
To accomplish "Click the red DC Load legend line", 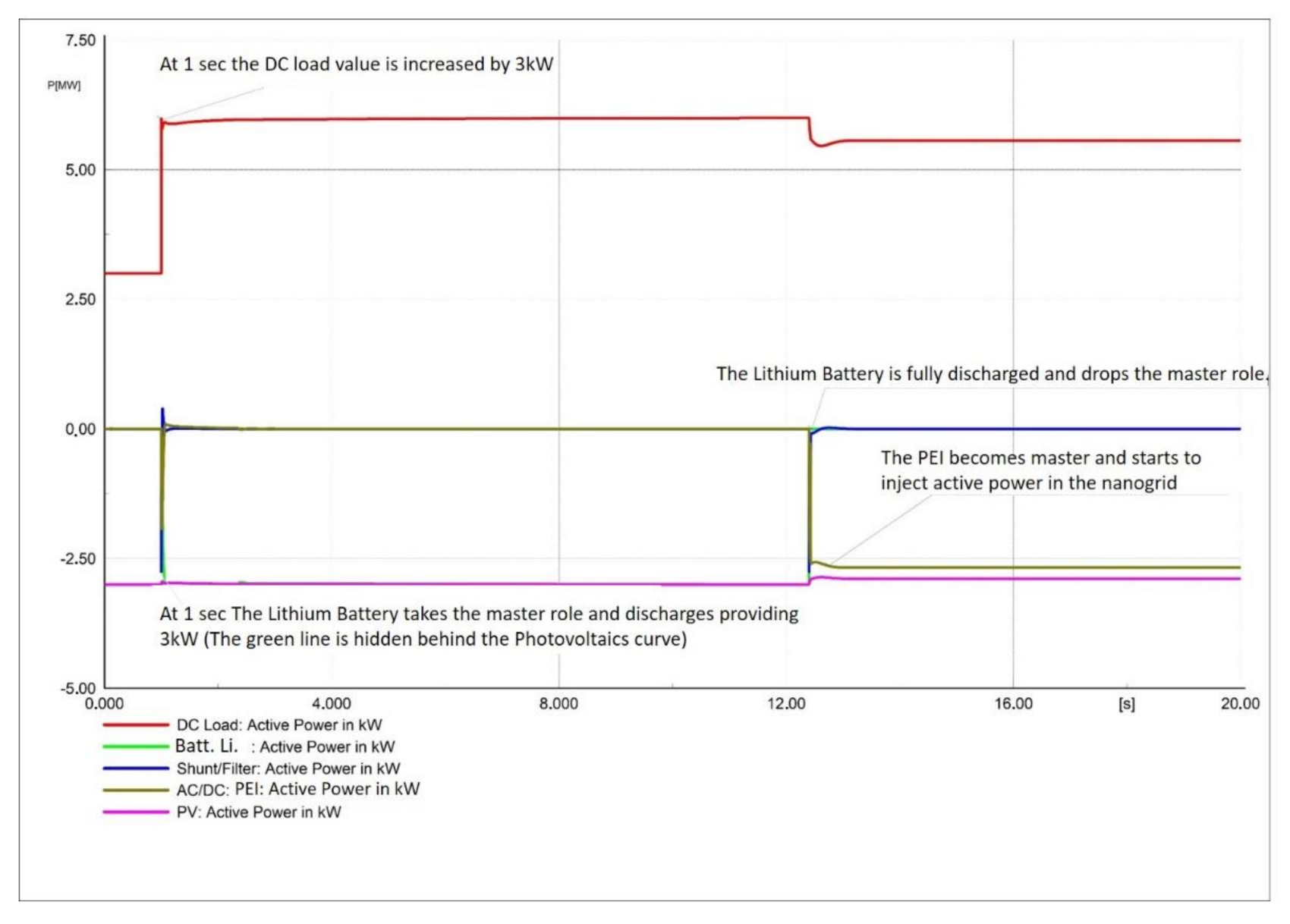I will [136, 724].
